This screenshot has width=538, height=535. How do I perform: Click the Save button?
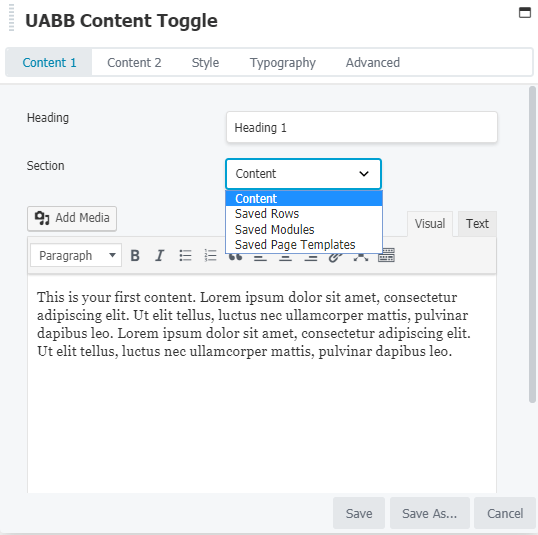coord(359,513)
